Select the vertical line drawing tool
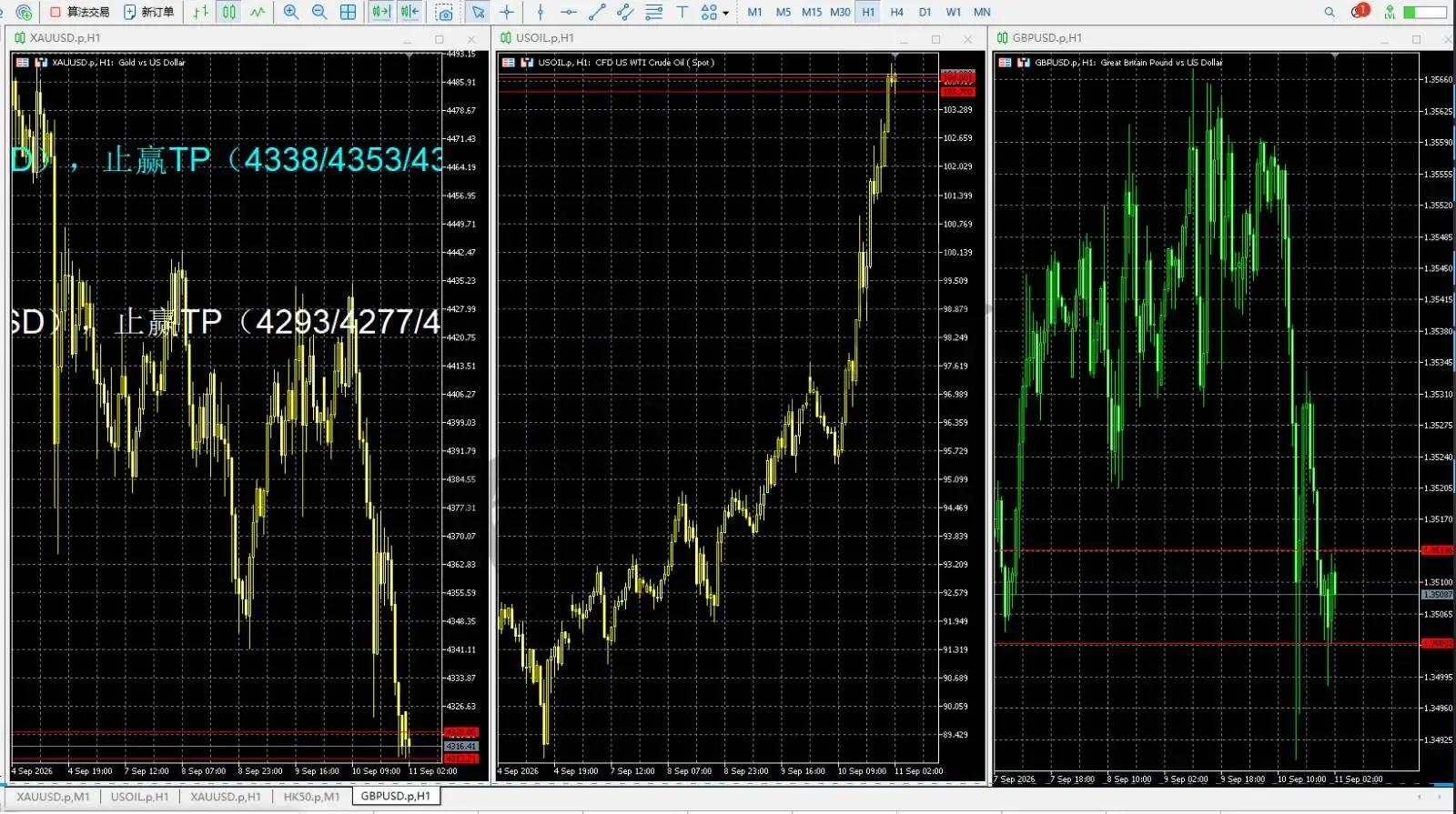This screenshot has height=814, width=1456. pos(541,12)
